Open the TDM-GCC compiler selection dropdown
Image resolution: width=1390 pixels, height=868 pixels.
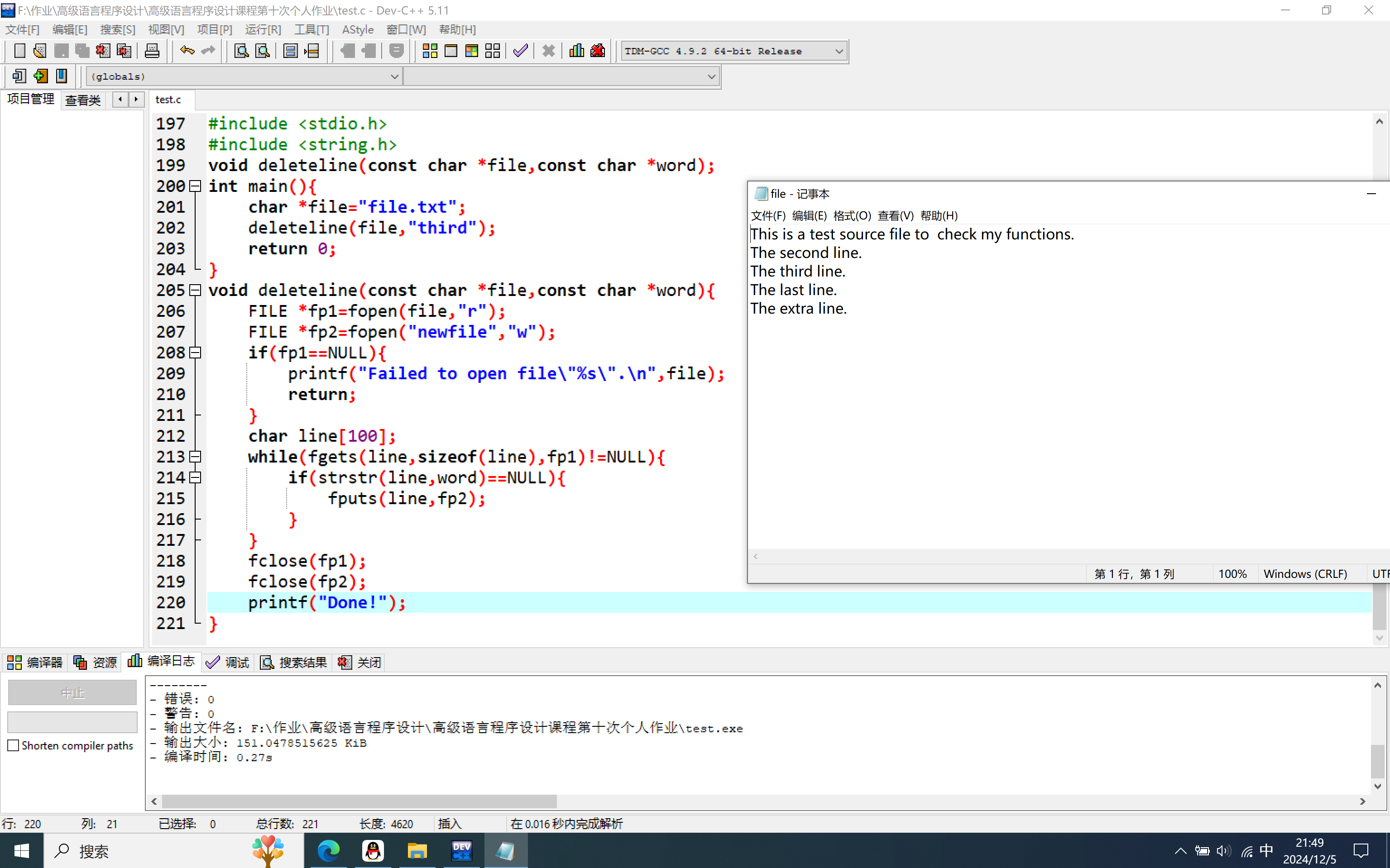[839, 51]
